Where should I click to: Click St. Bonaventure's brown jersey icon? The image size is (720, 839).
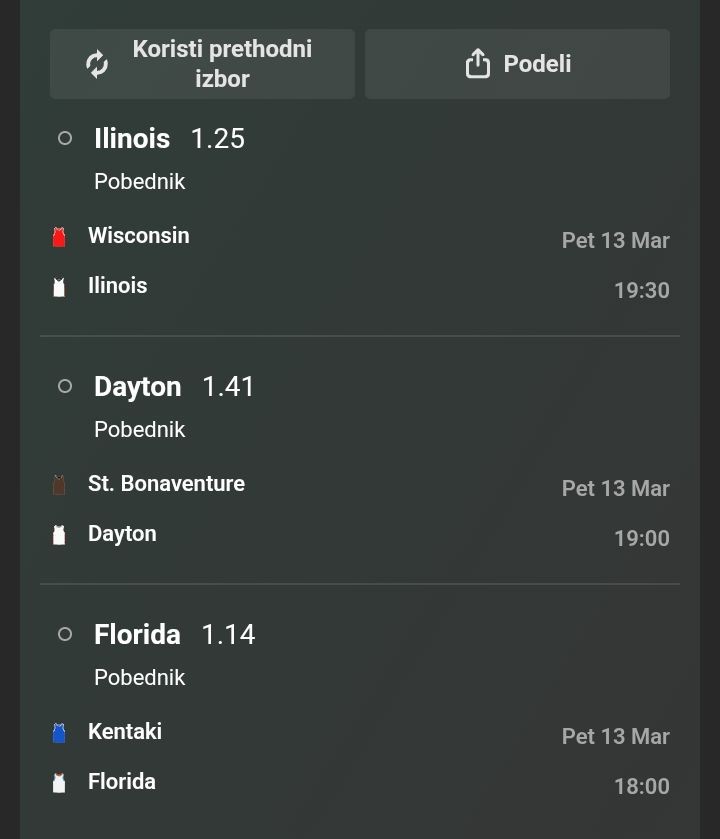coord(59,485)
